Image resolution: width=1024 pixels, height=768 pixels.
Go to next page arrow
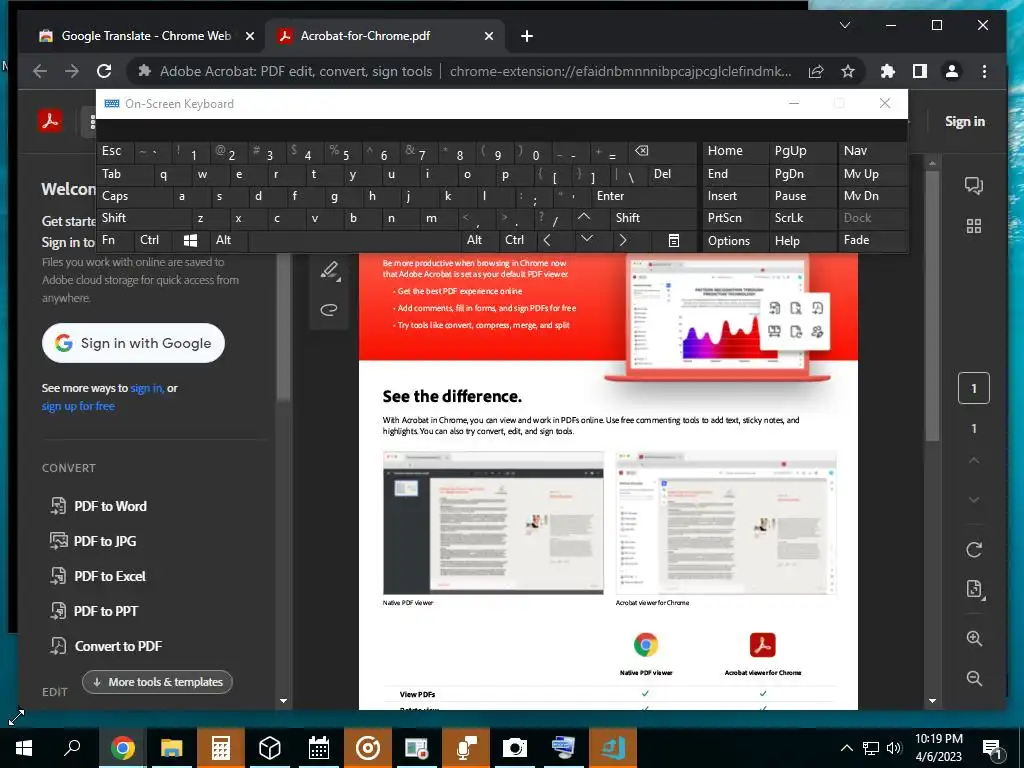974,500
